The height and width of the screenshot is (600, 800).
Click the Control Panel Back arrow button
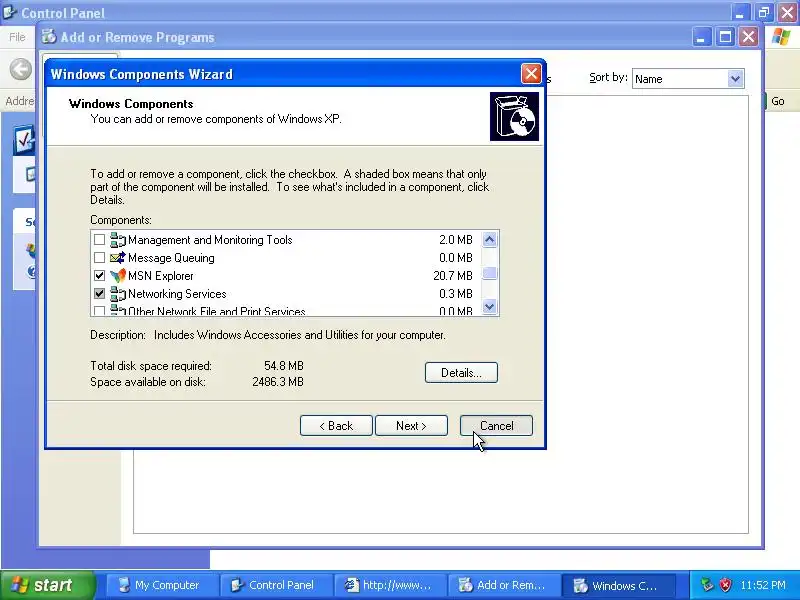click(20, 69)
